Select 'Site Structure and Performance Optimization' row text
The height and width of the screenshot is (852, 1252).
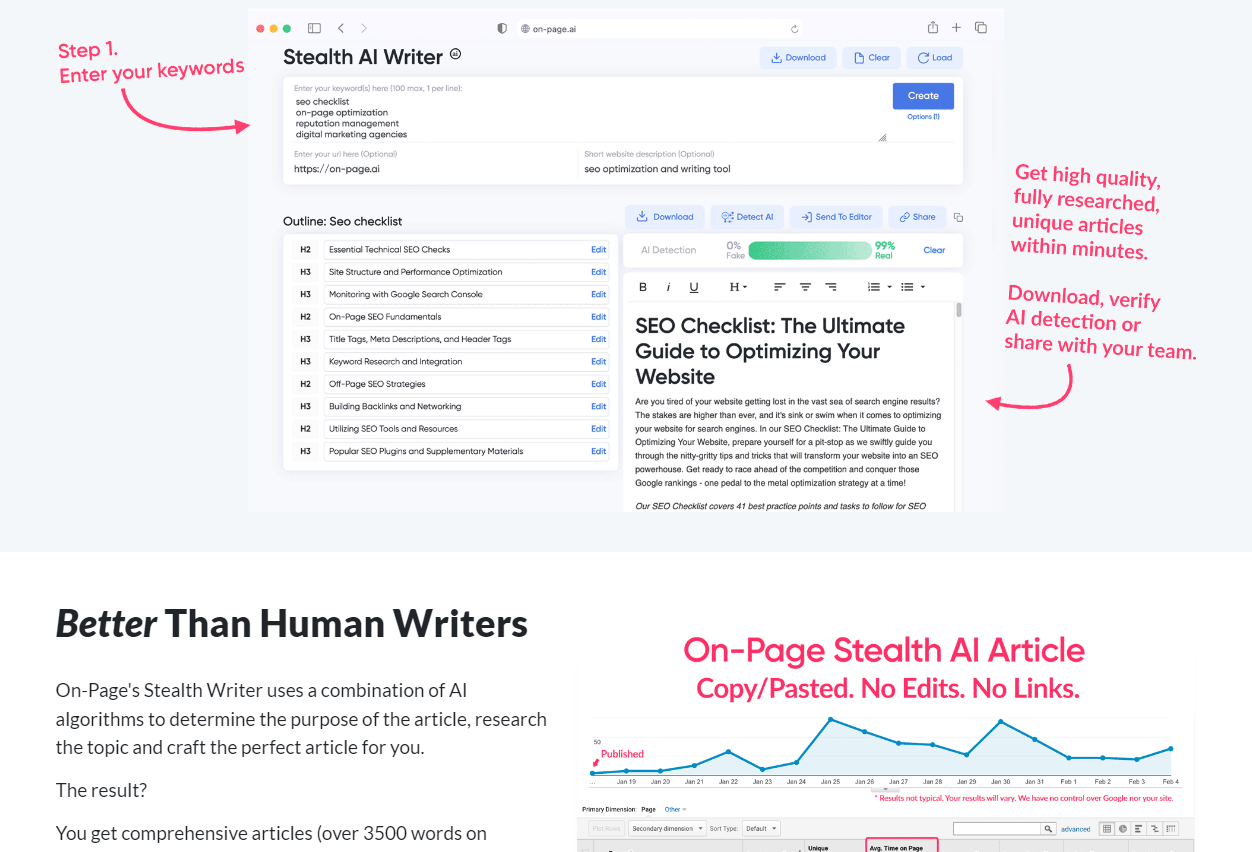415,272
